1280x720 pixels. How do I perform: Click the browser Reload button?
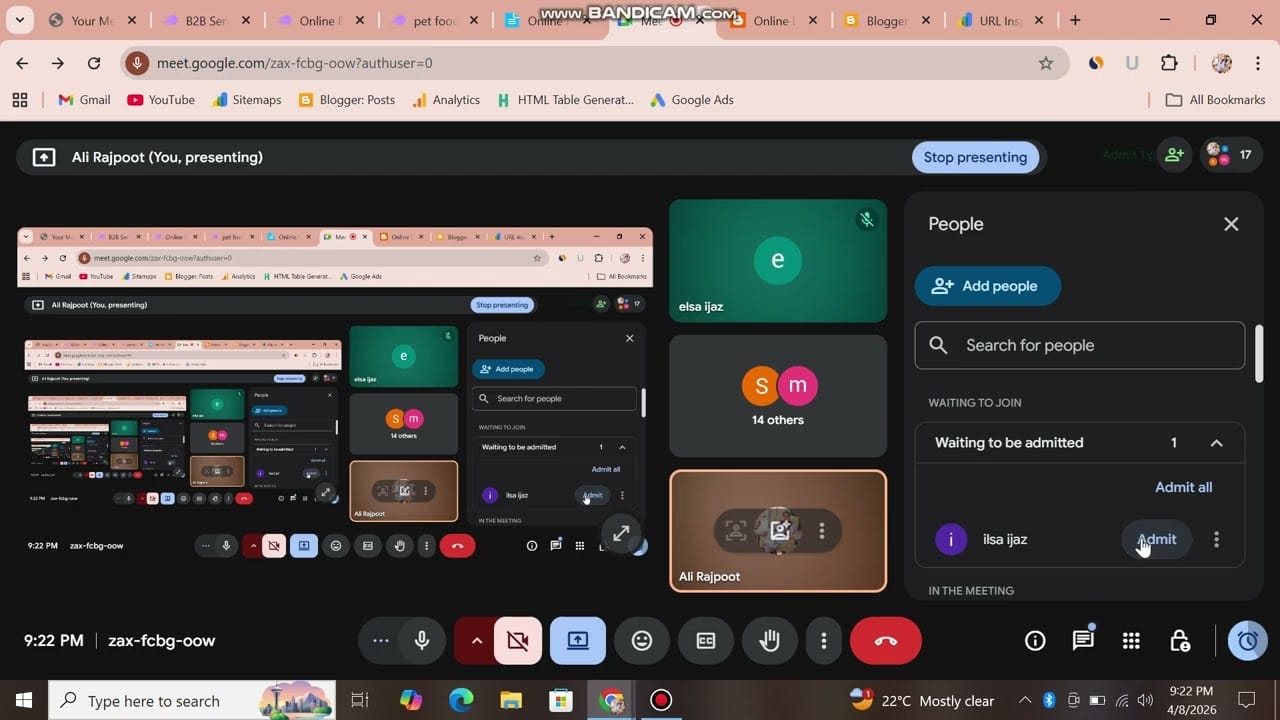click(x=94, y=63)
